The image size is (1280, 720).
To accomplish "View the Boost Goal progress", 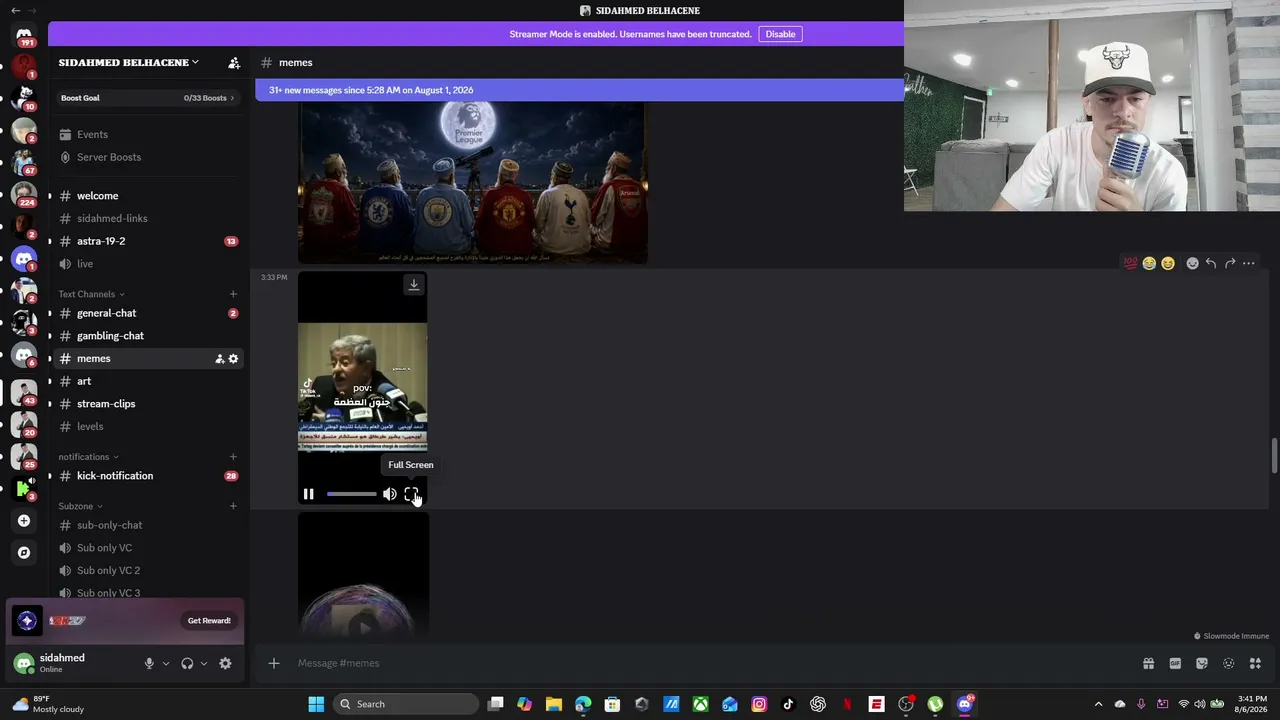I will click(148, 98).
